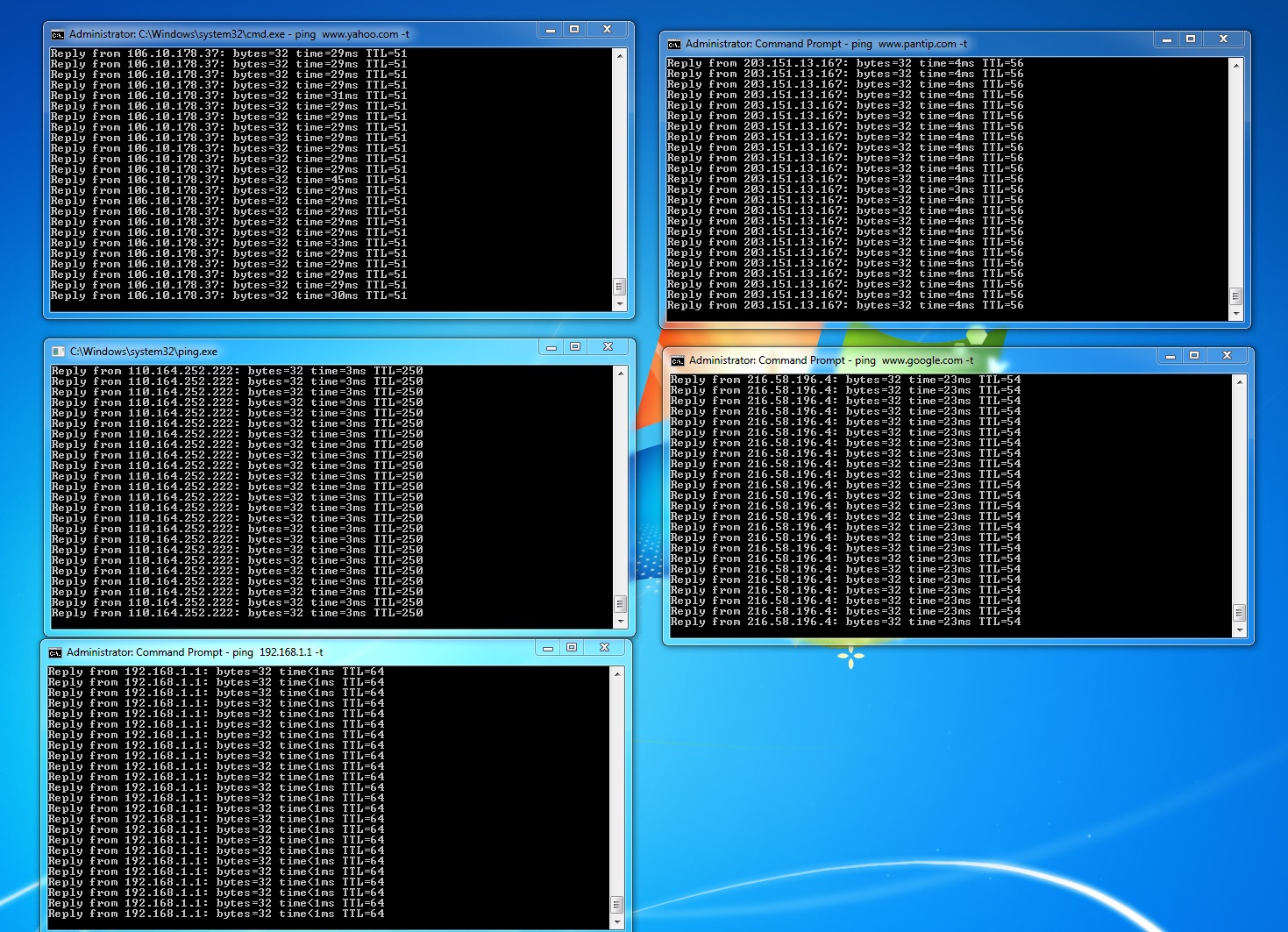This screenshot has width=1288, height=932.
Task: Minimize the www.pantip.com ping window
Action: (1167, 39)
